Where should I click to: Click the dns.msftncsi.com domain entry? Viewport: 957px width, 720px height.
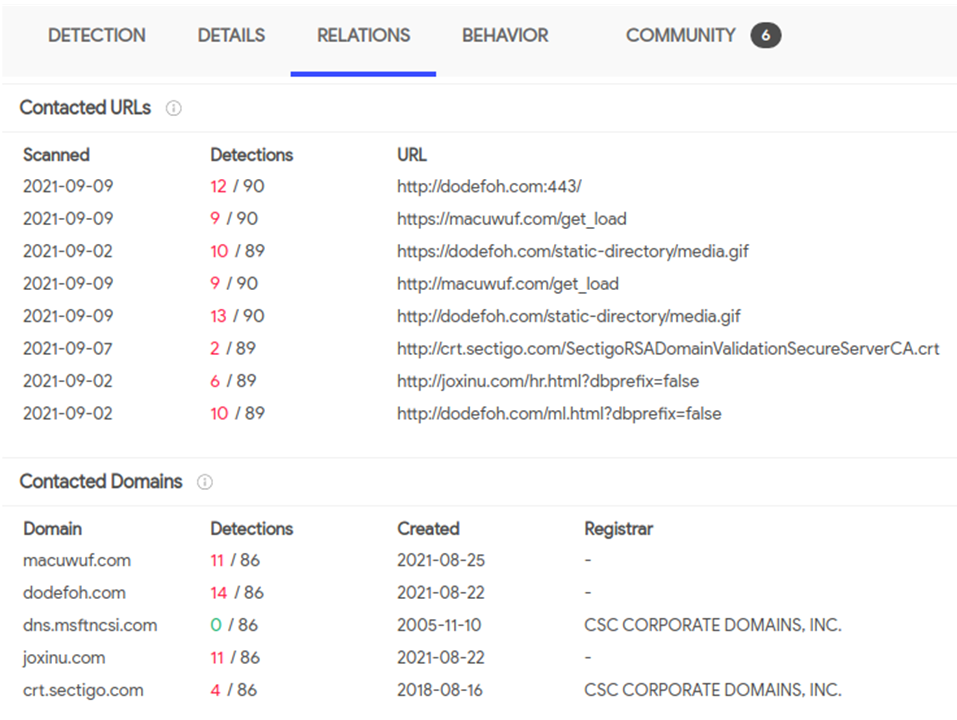[x=90, y=625]
